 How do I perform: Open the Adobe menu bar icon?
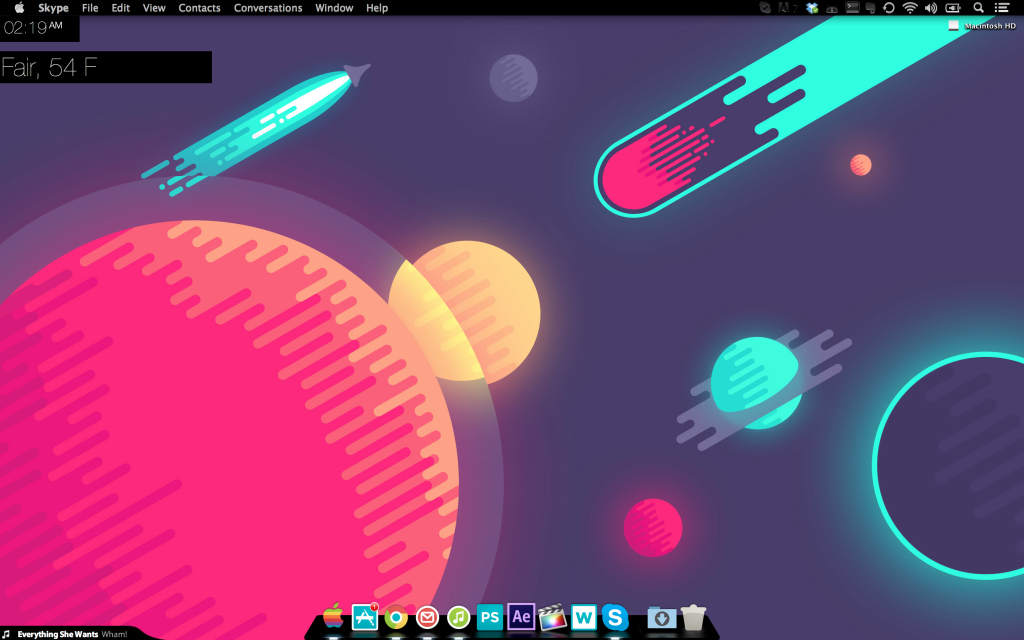point(787,8)
